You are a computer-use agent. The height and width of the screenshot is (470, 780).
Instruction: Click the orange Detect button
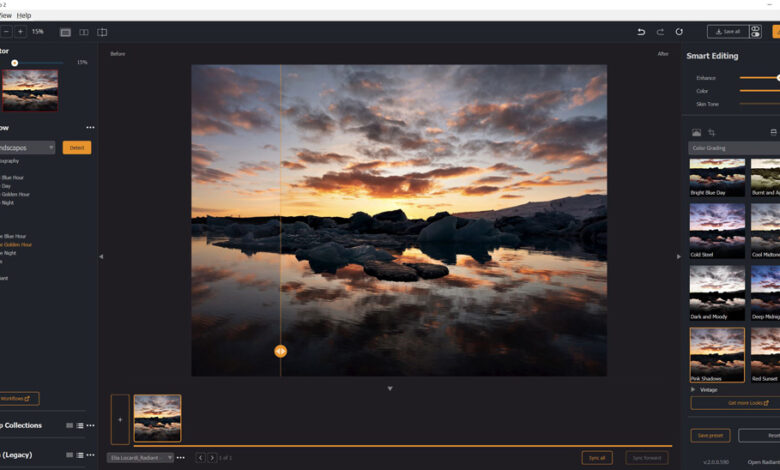(77, 148)
